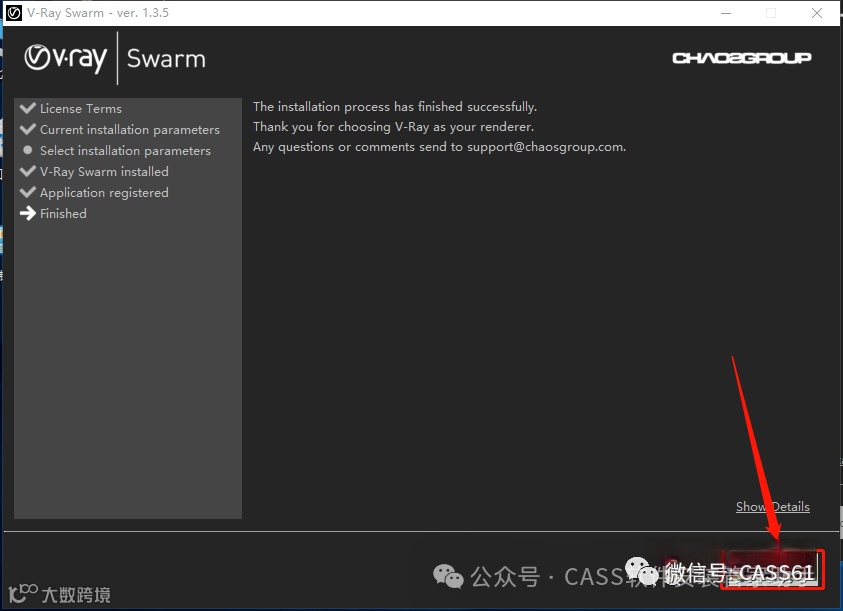The height and width of the screenshot is (611, 843).
Task: Click the Chaos Group logo
Action: (741, 58)
